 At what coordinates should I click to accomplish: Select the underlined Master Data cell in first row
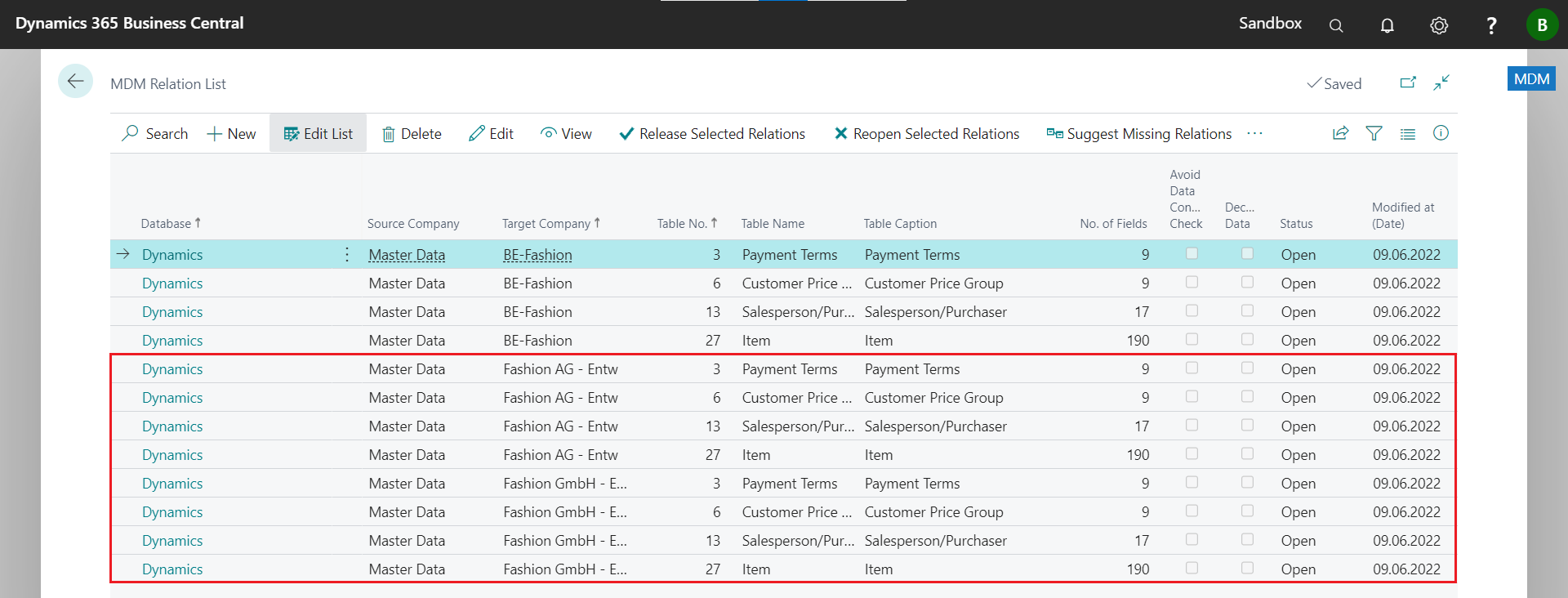[x=407, y=255]
